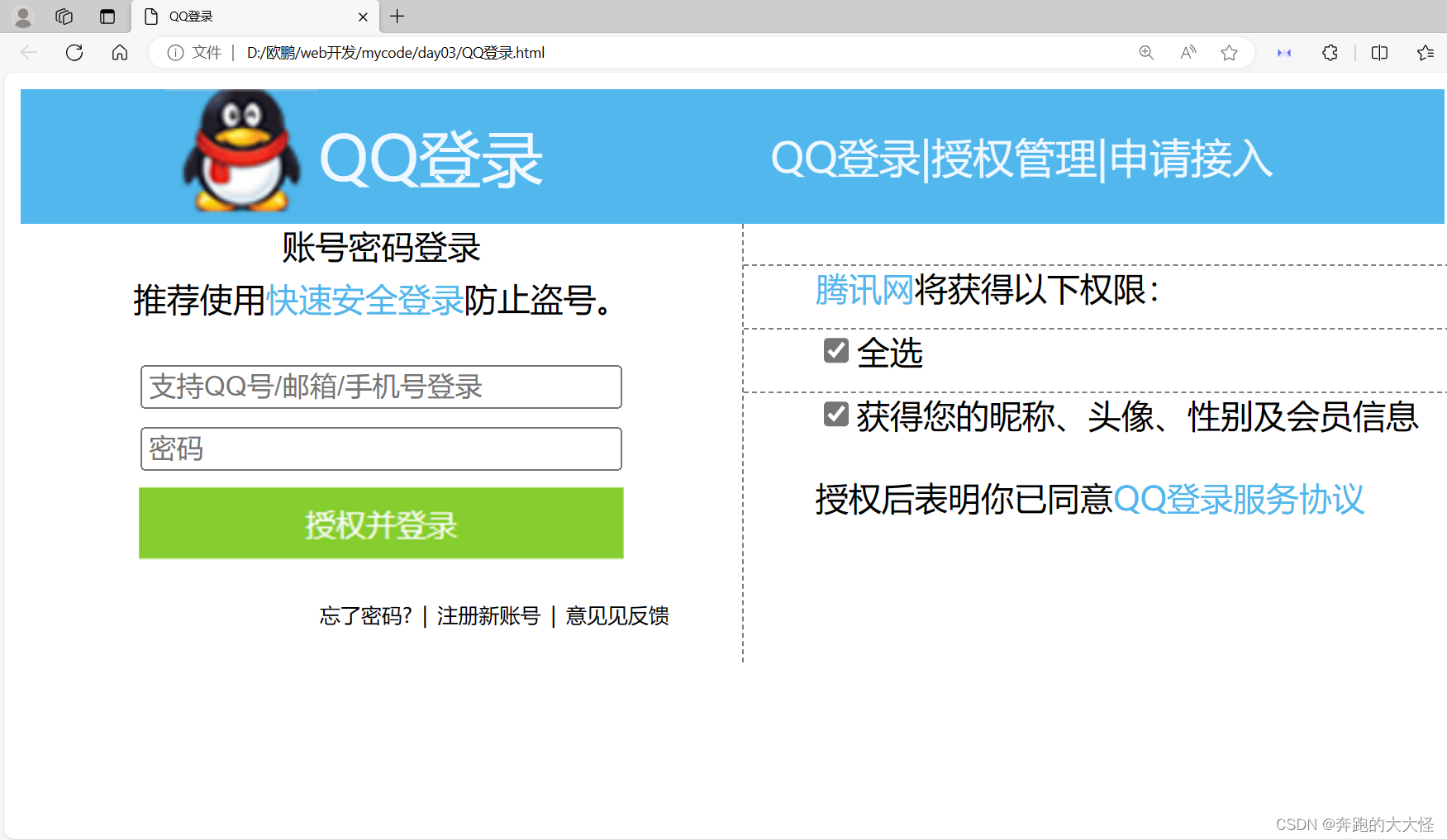This screenshot has width=1447, height=840.
Task: Click QQ登录 in the header navigation
Action: (x=846, y=158)
